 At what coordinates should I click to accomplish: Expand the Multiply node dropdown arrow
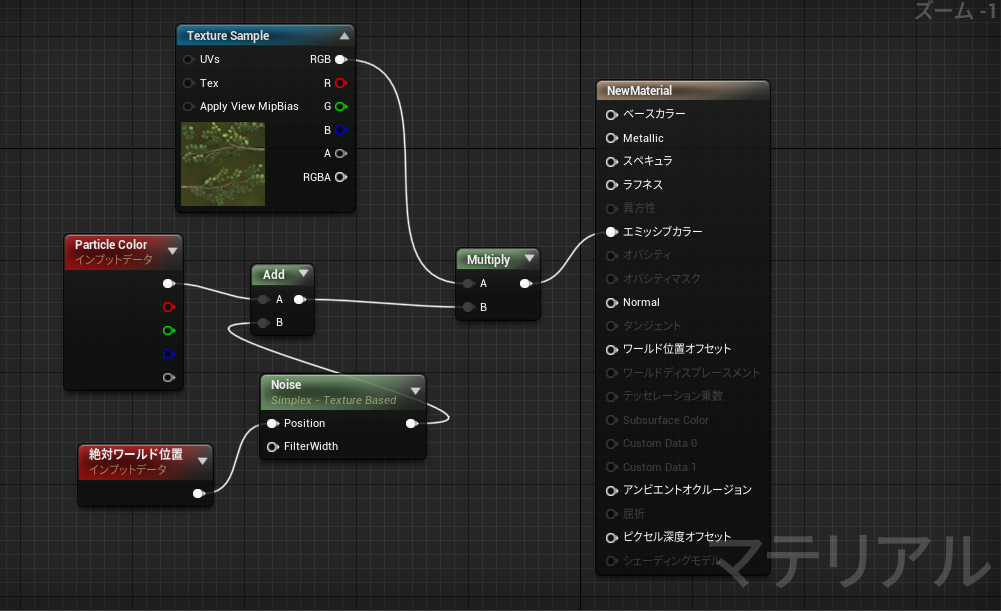point(529,259)
